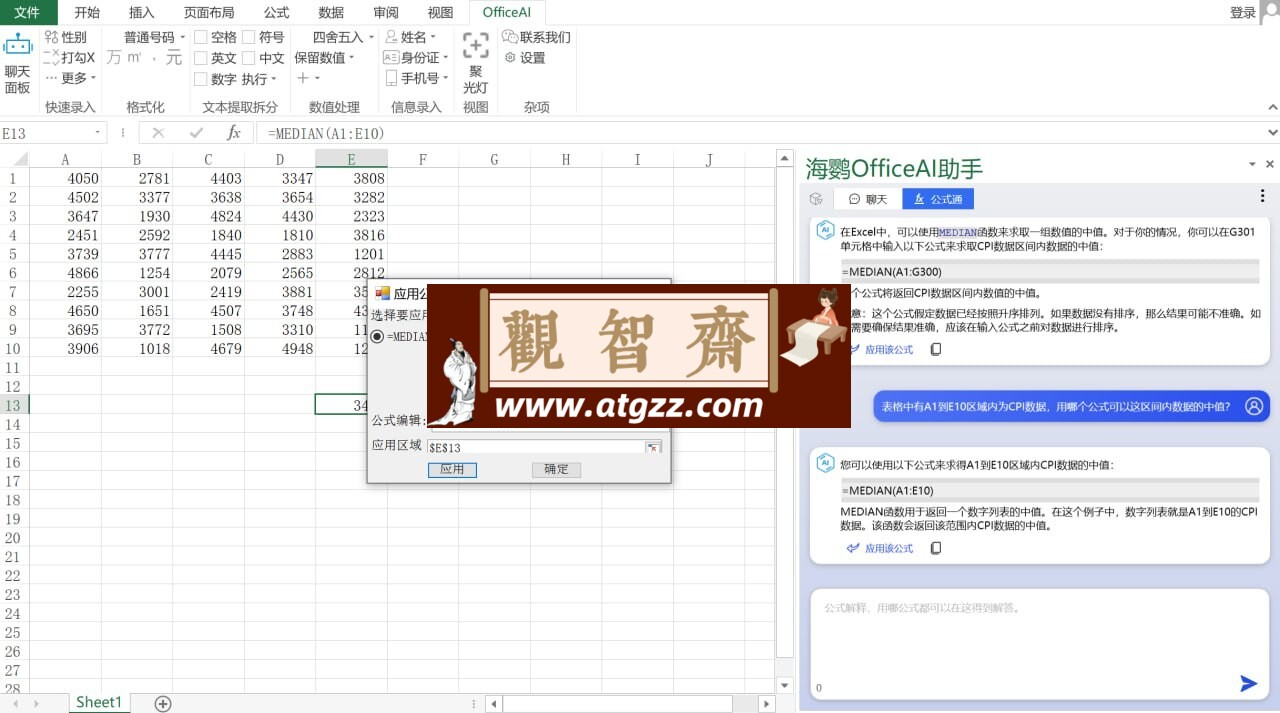Apply the 万 ten-thousand number format
This screenshot has height=713, width=1280.
coord(114,58)
